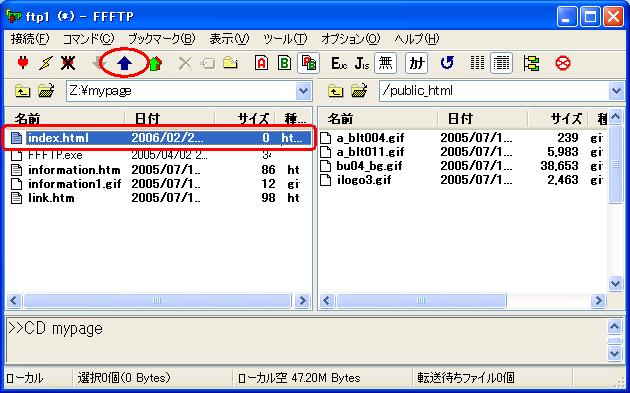Viewport: 630px width, 393px height.
Task: Expand remote path /public_html dropdown
Action: [x=616, y=91]
